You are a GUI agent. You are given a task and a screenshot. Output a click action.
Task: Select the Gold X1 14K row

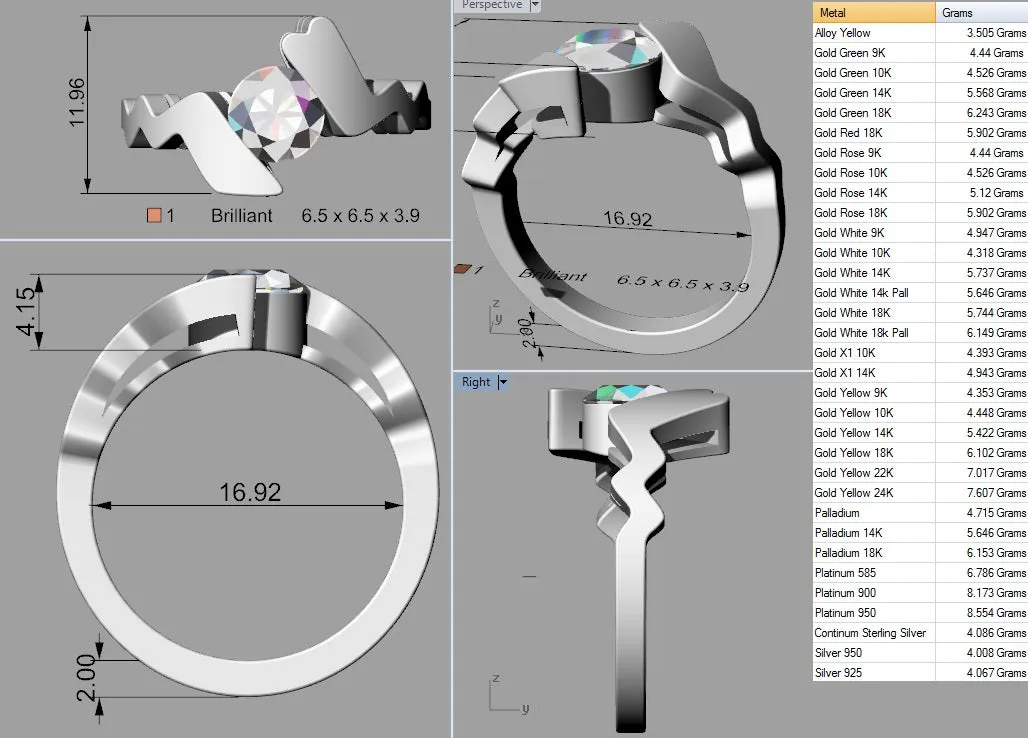[x=920, y=372]
